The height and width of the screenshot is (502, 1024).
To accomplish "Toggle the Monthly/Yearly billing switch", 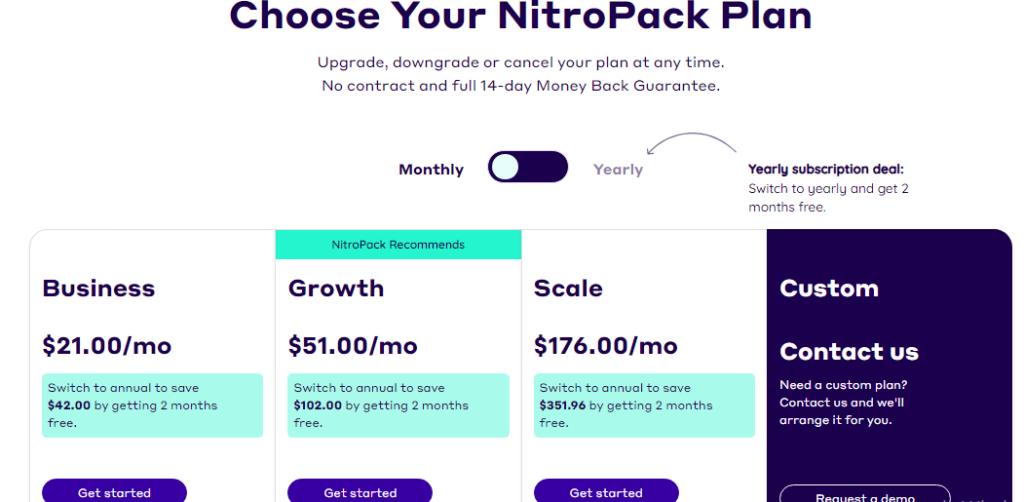I will 528,167.
